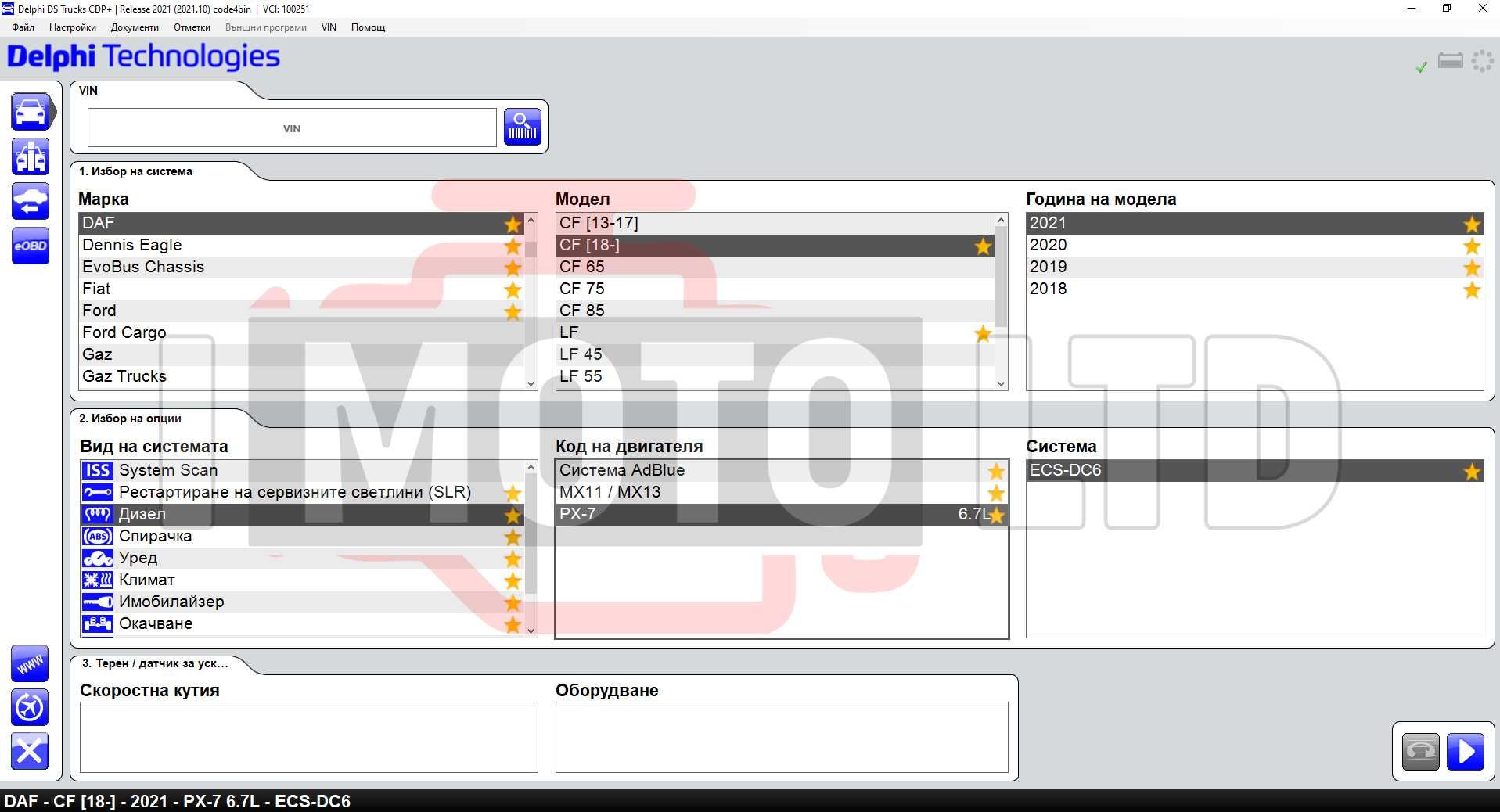
Task: Select EvoBus Chassis make
Action: click(x=301, y=267)
